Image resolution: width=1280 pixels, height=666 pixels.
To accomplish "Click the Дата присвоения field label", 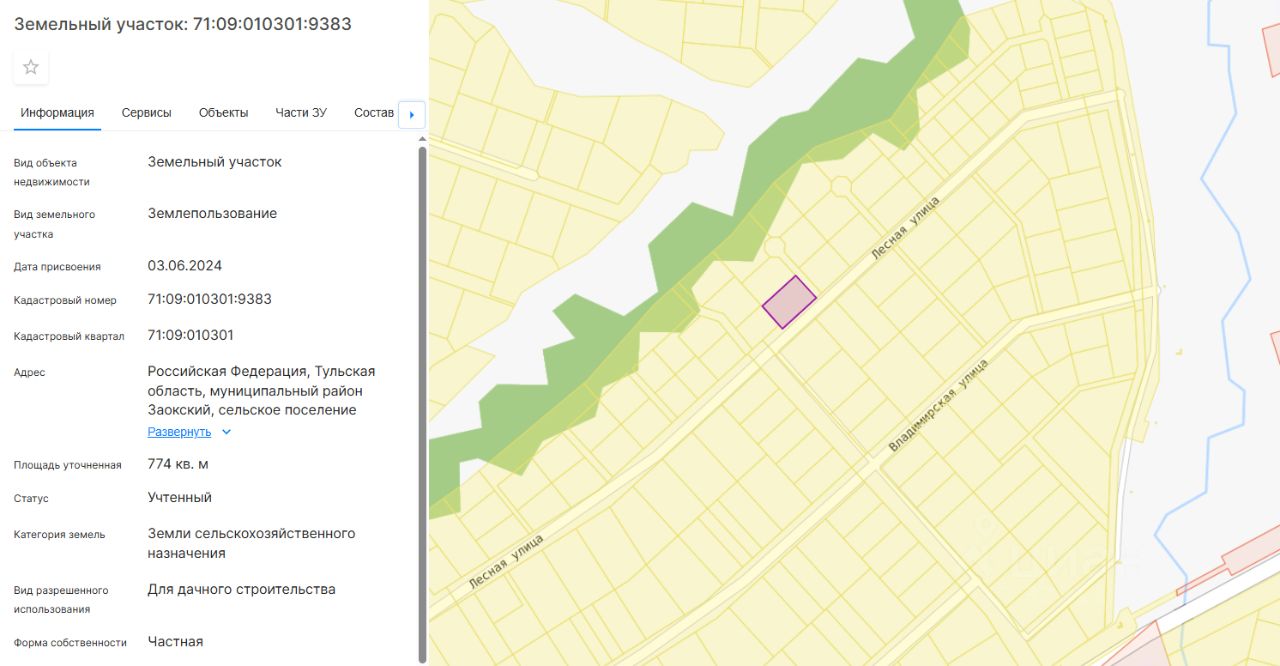I will pyautogui.click(x=57, y=267).
